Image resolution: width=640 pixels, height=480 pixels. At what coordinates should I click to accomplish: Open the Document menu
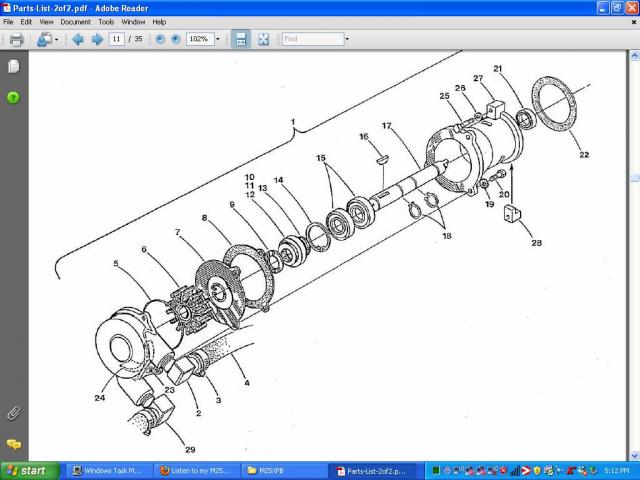click(76, 22)
